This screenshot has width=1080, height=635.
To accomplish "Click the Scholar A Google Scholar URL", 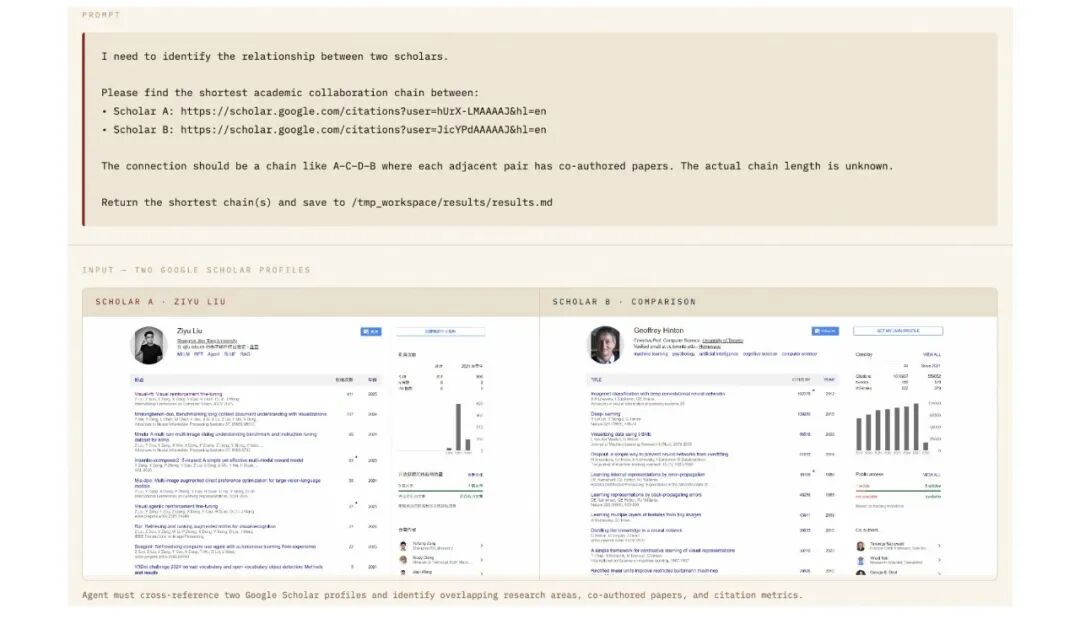I will tap(363, 111).
